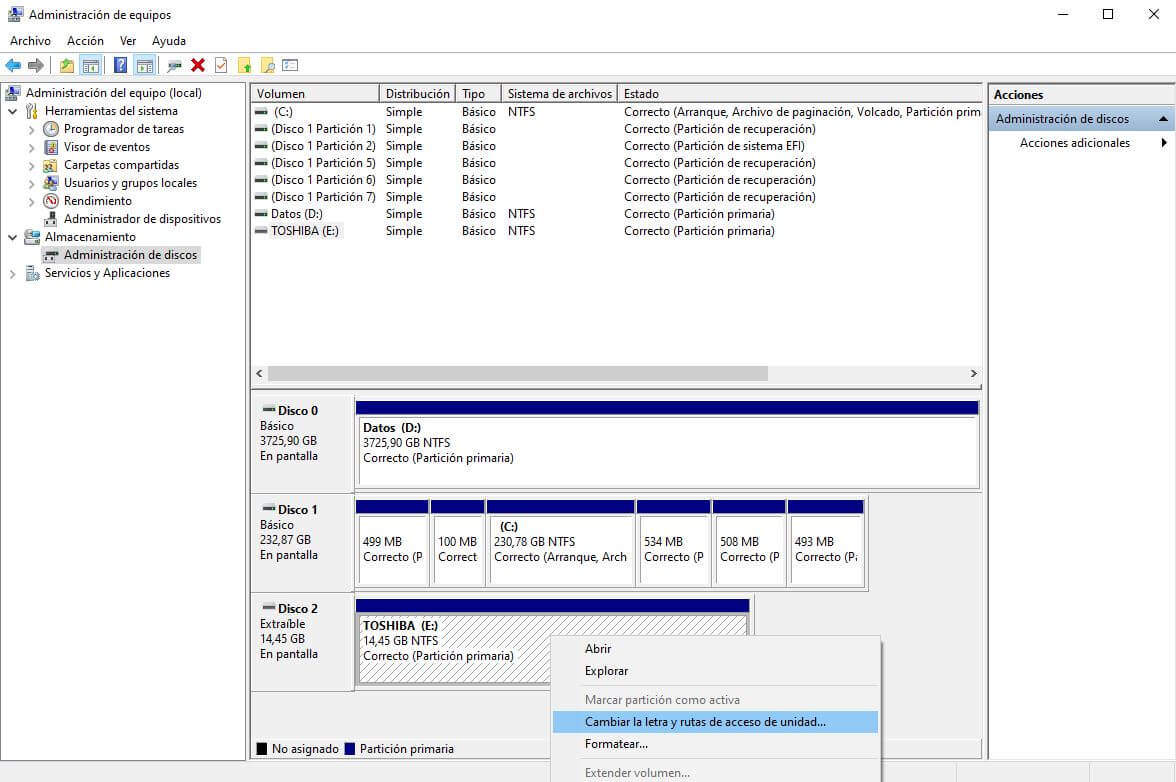The height and width of the screenshot is (782, 1176).
Task: Click the Programador de tareas clock icon
Action: (51, 129)
